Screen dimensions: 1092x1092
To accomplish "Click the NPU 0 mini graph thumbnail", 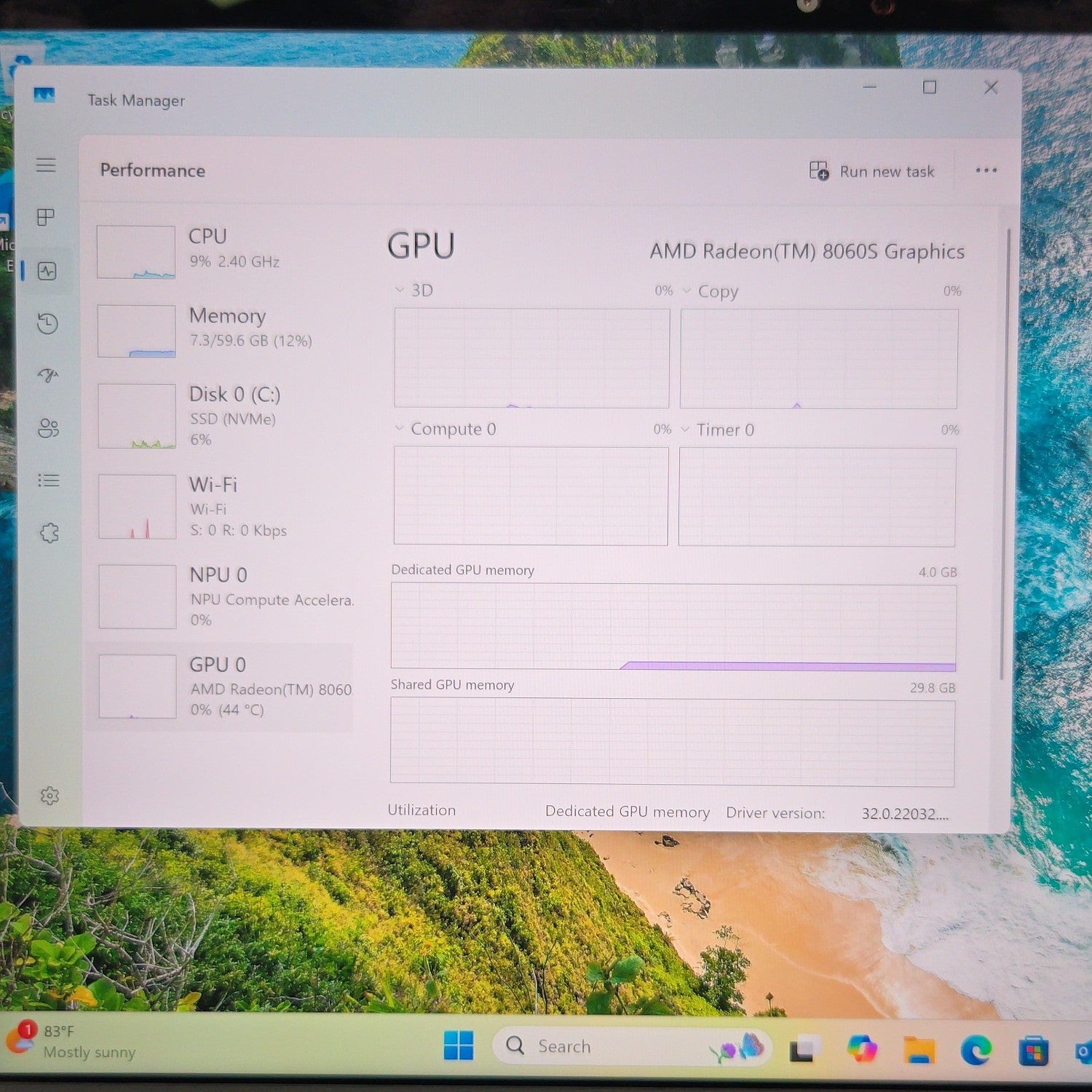I will (x=138, y=596).
